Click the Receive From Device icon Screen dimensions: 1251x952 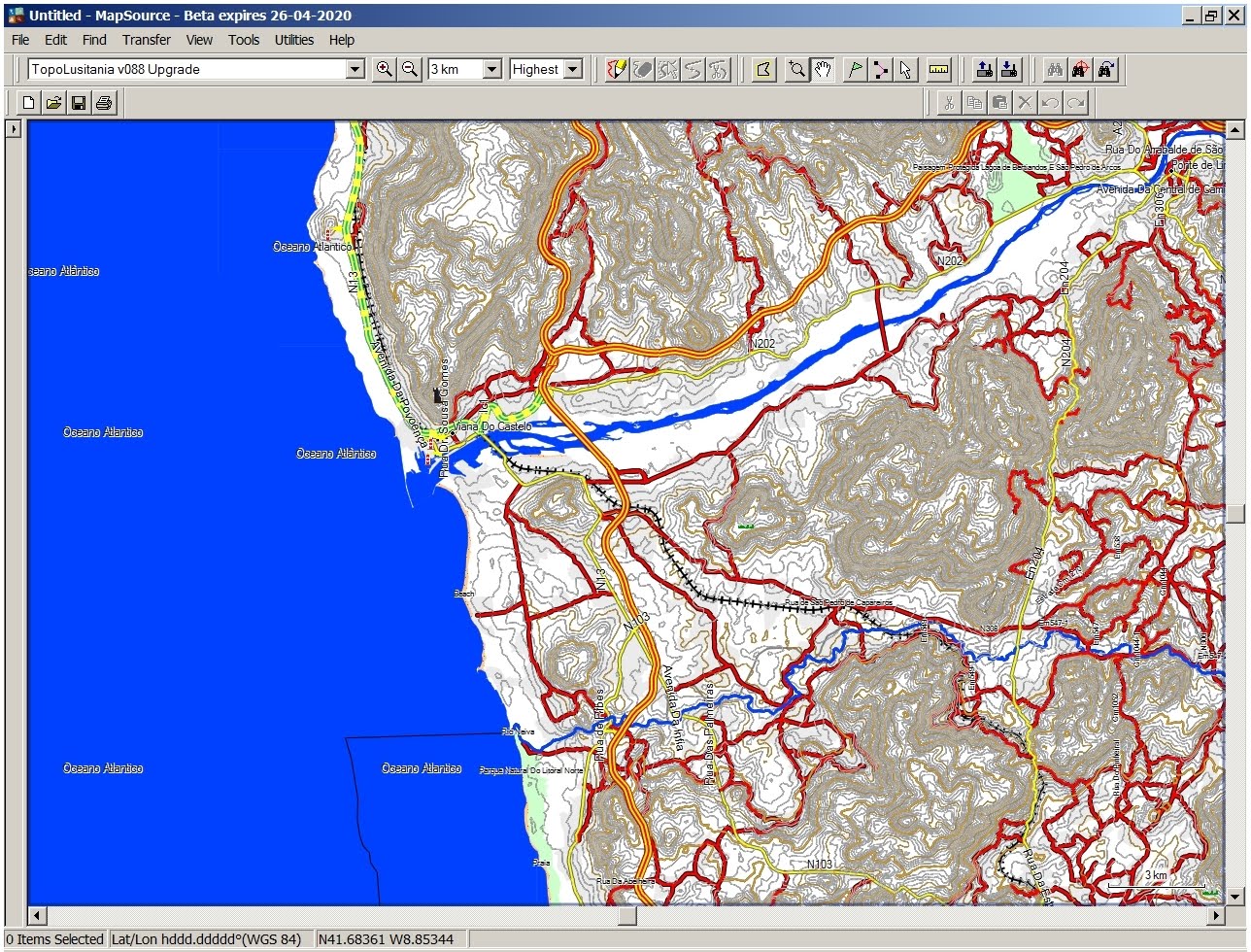point(1009,69)
